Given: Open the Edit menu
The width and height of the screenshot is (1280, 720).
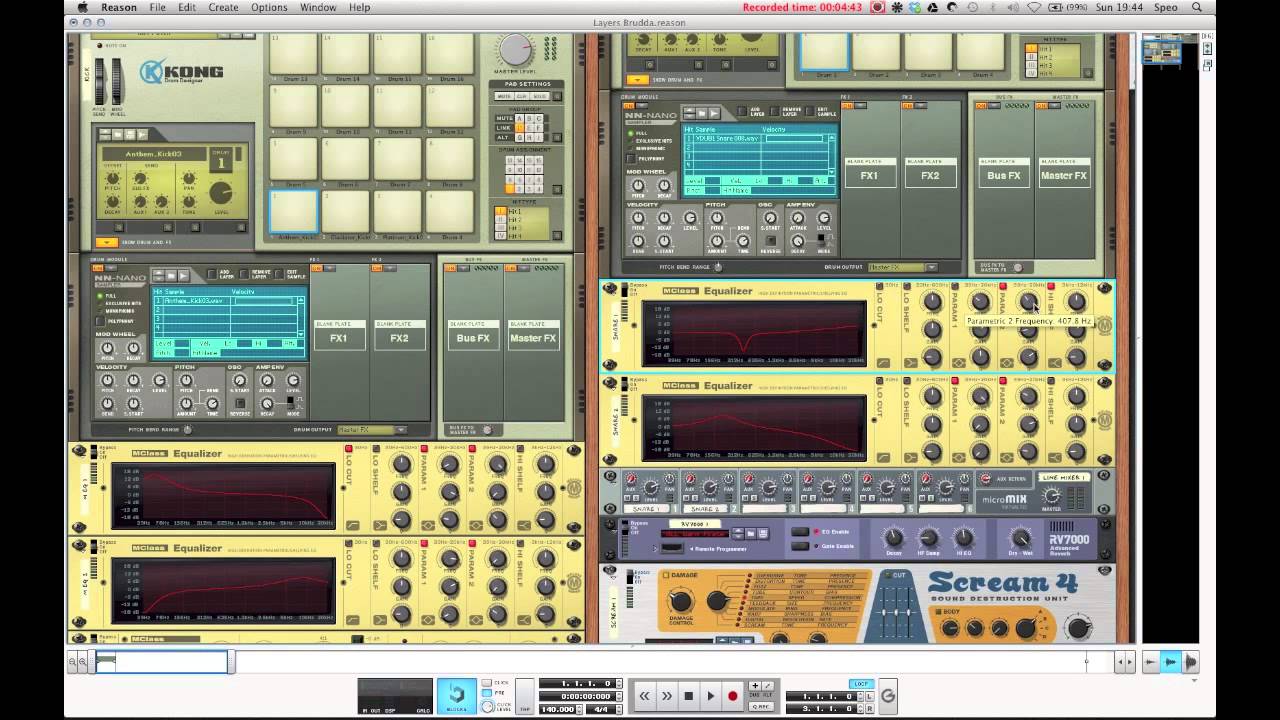Looking at the screenshot, I should coord(187,7).
